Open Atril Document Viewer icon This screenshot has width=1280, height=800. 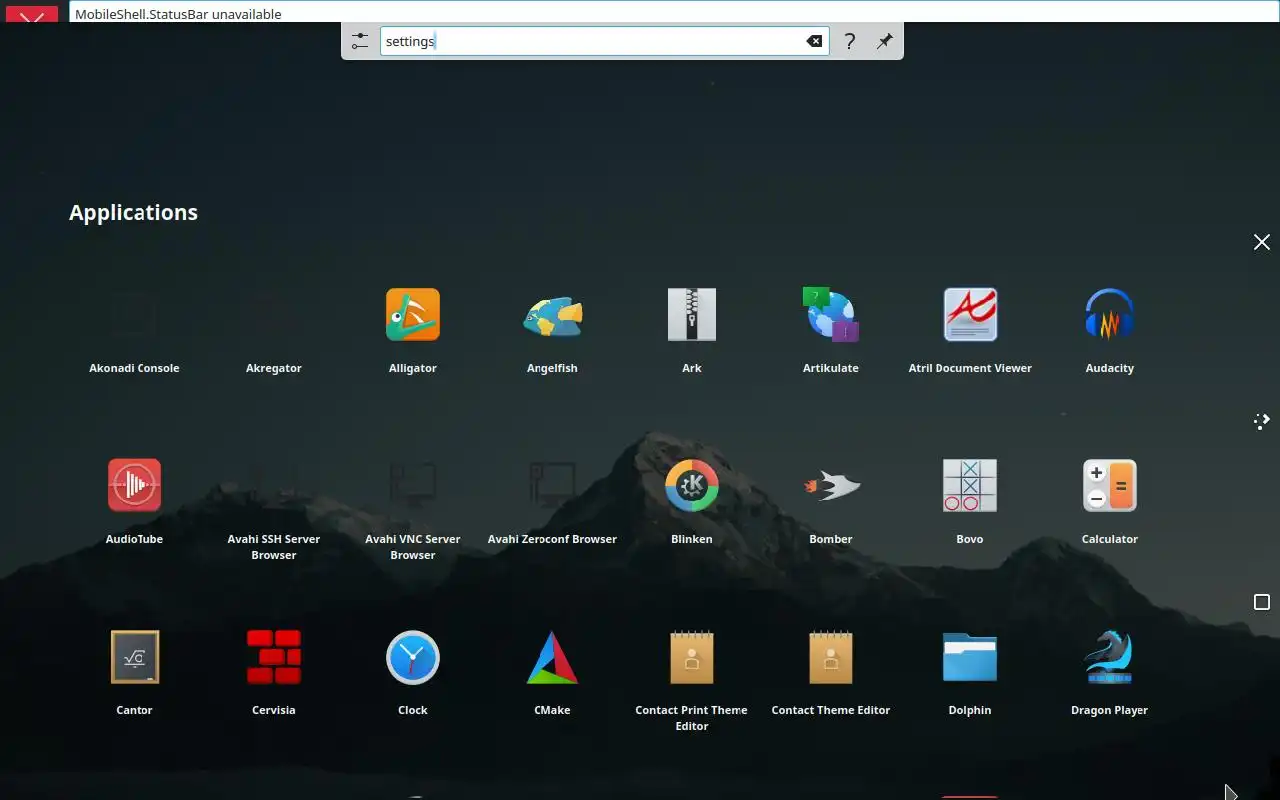970,315
